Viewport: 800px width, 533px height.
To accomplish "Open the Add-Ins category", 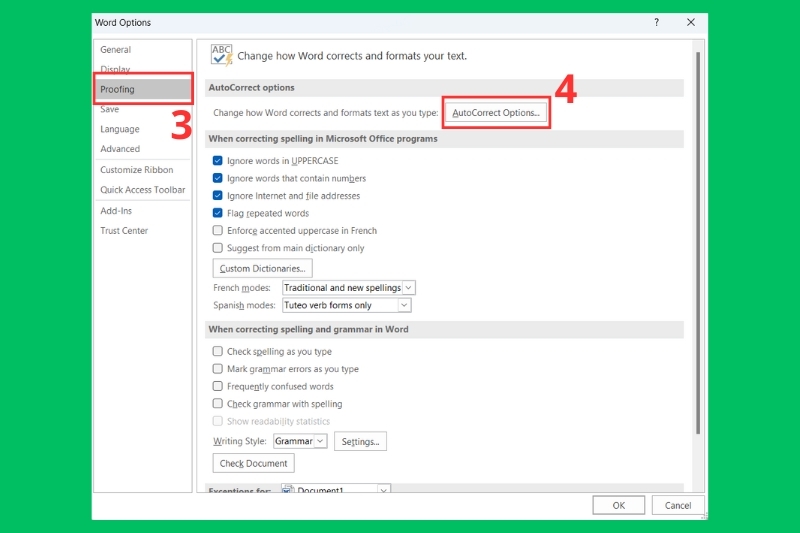I will tap(116, 211).
